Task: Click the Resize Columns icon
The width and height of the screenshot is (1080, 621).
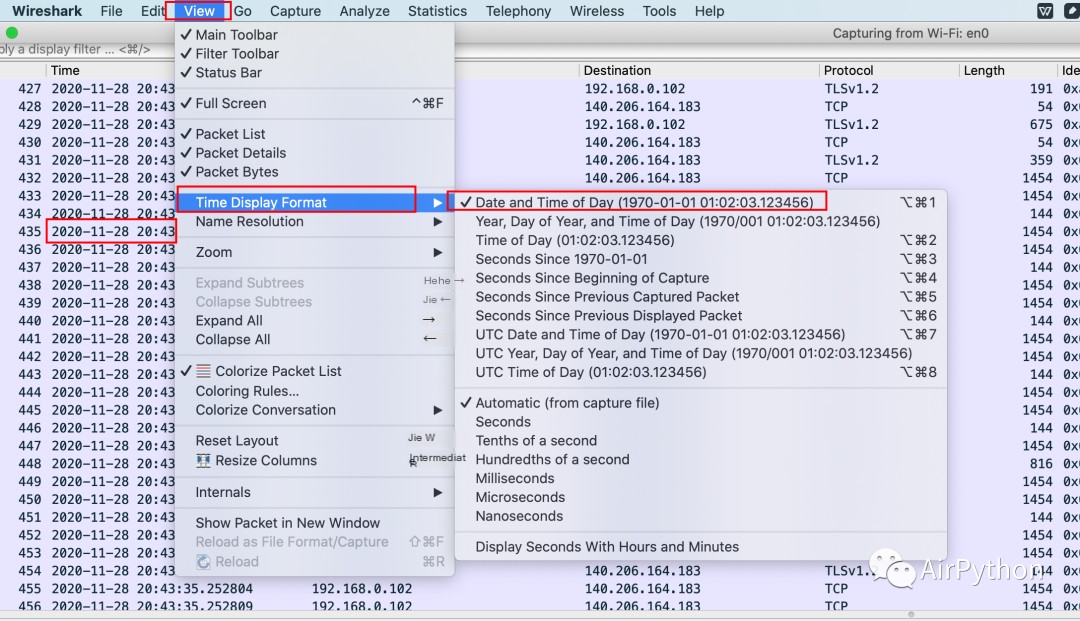Action: (203, 461)
